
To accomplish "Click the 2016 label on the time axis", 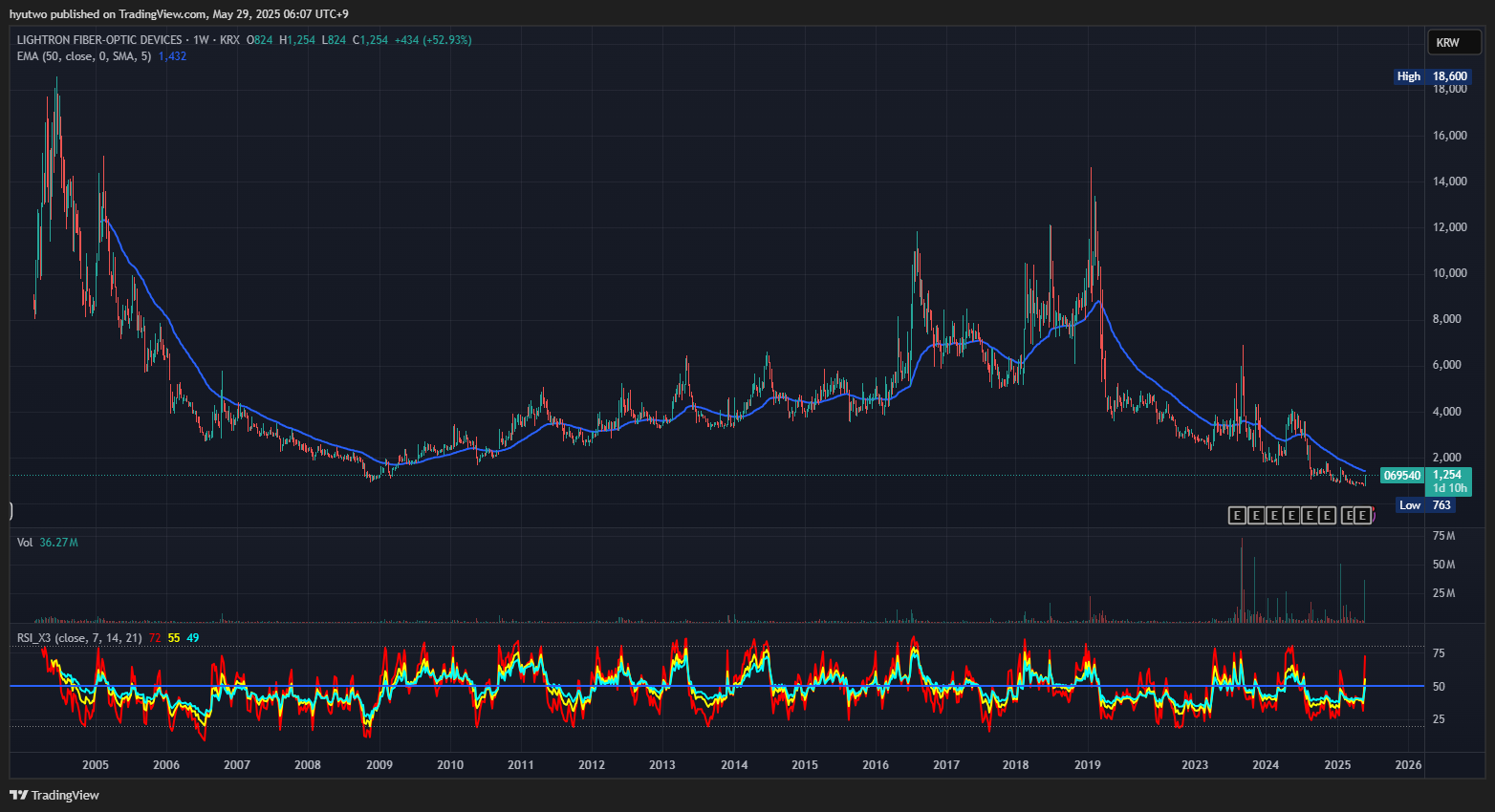I will (x=876, y=764).
